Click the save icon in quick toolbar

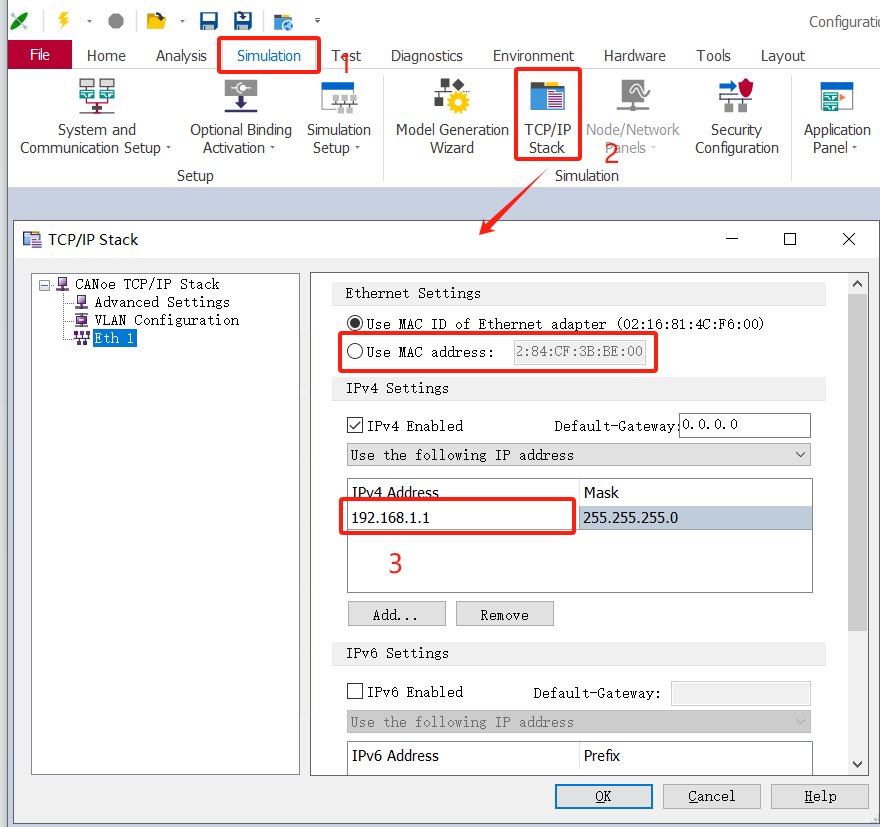tap(209, 21)
